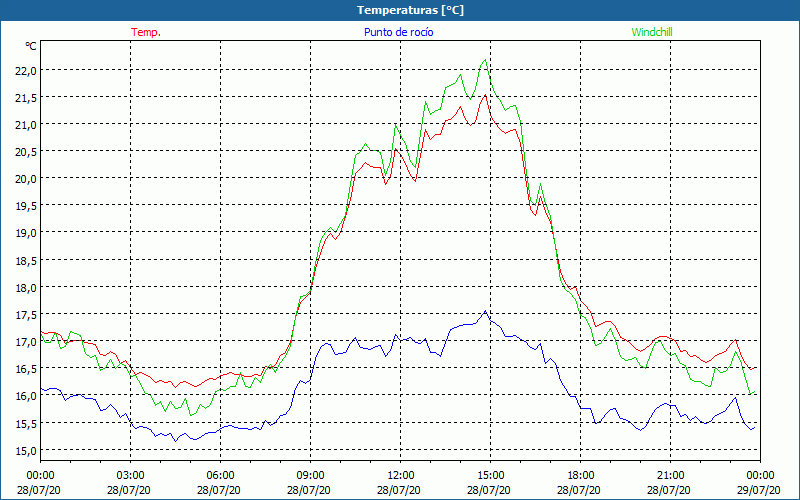Click the blue Punto de rocío legend label

click(x=398, y=32)
